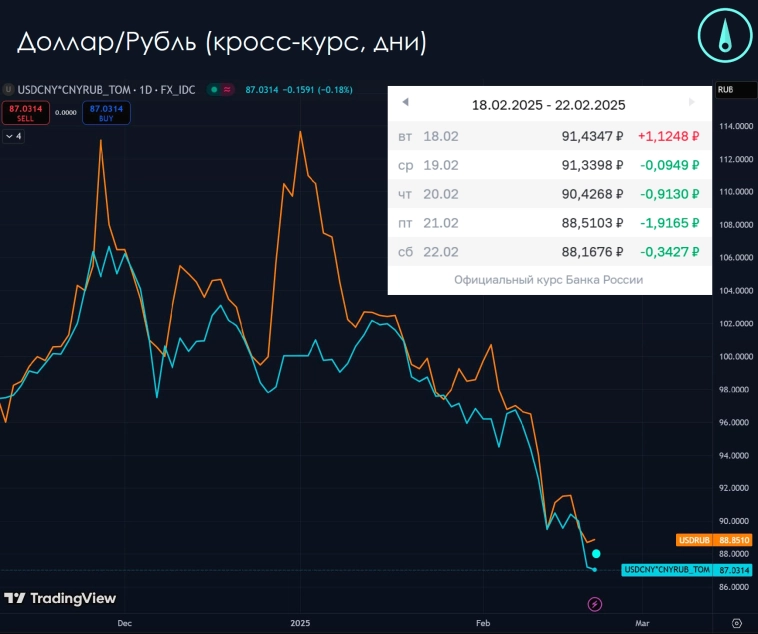Viewport: 758px width, 634px height.
Task: Click the 114.0000 price axis label
Action: click(x=736, y=126)
